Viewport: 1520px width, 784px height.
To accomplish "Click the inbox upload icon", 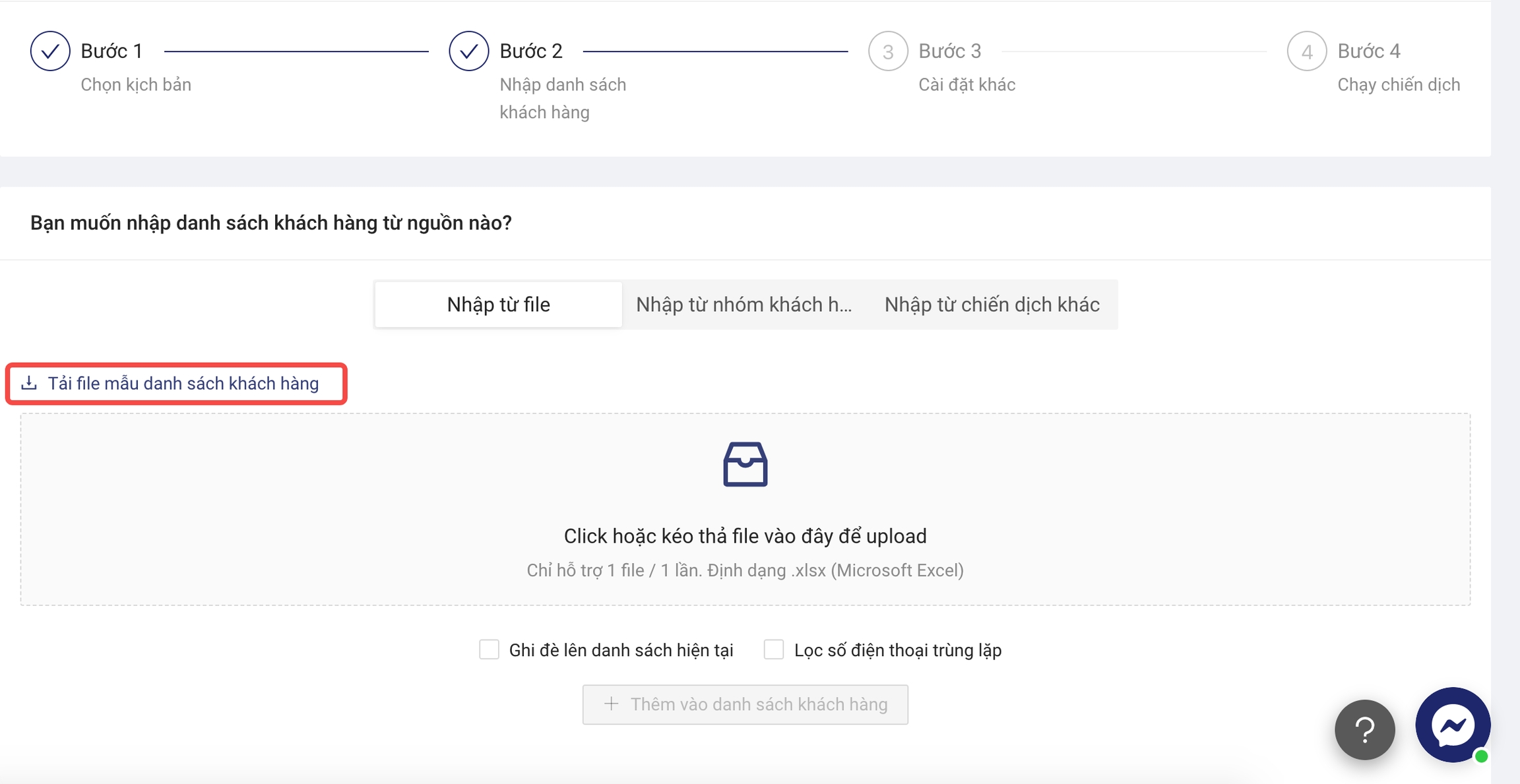I will [x=745, y=464].
